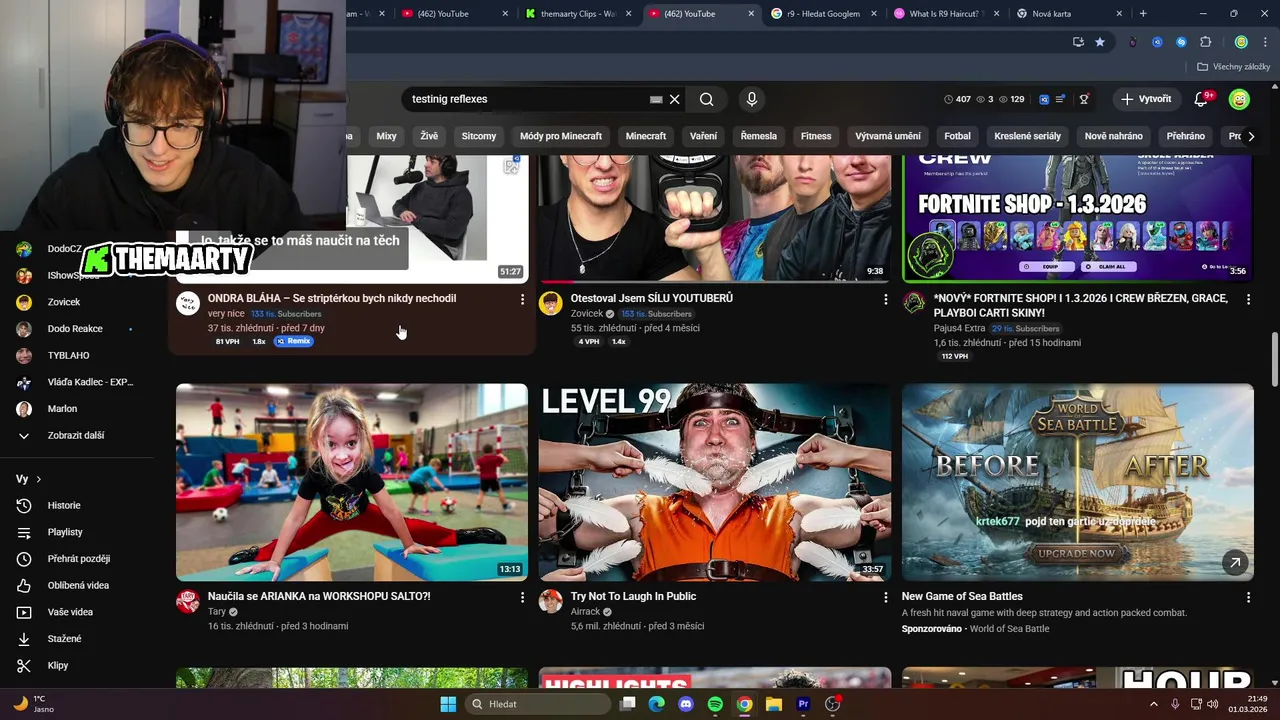
Task: Open the Chrome profile avatar
Action: (x=1241, y=42)
